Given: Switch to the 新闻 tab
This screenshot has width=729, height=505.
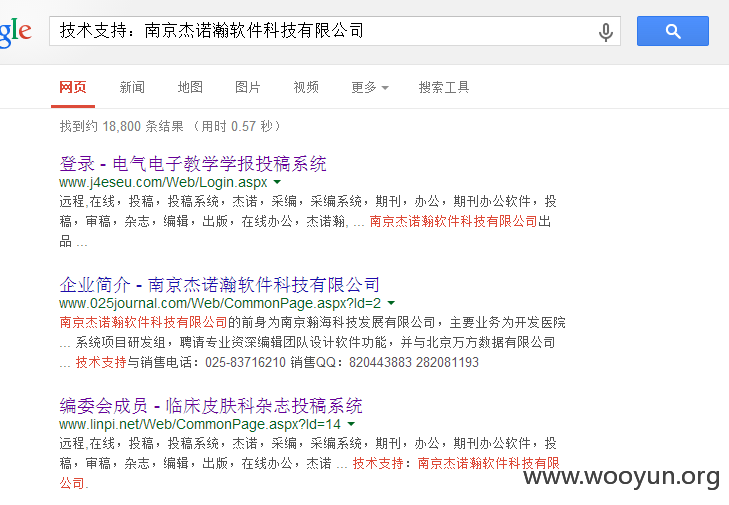Looking at the screenshot, I should click(132, 87).
